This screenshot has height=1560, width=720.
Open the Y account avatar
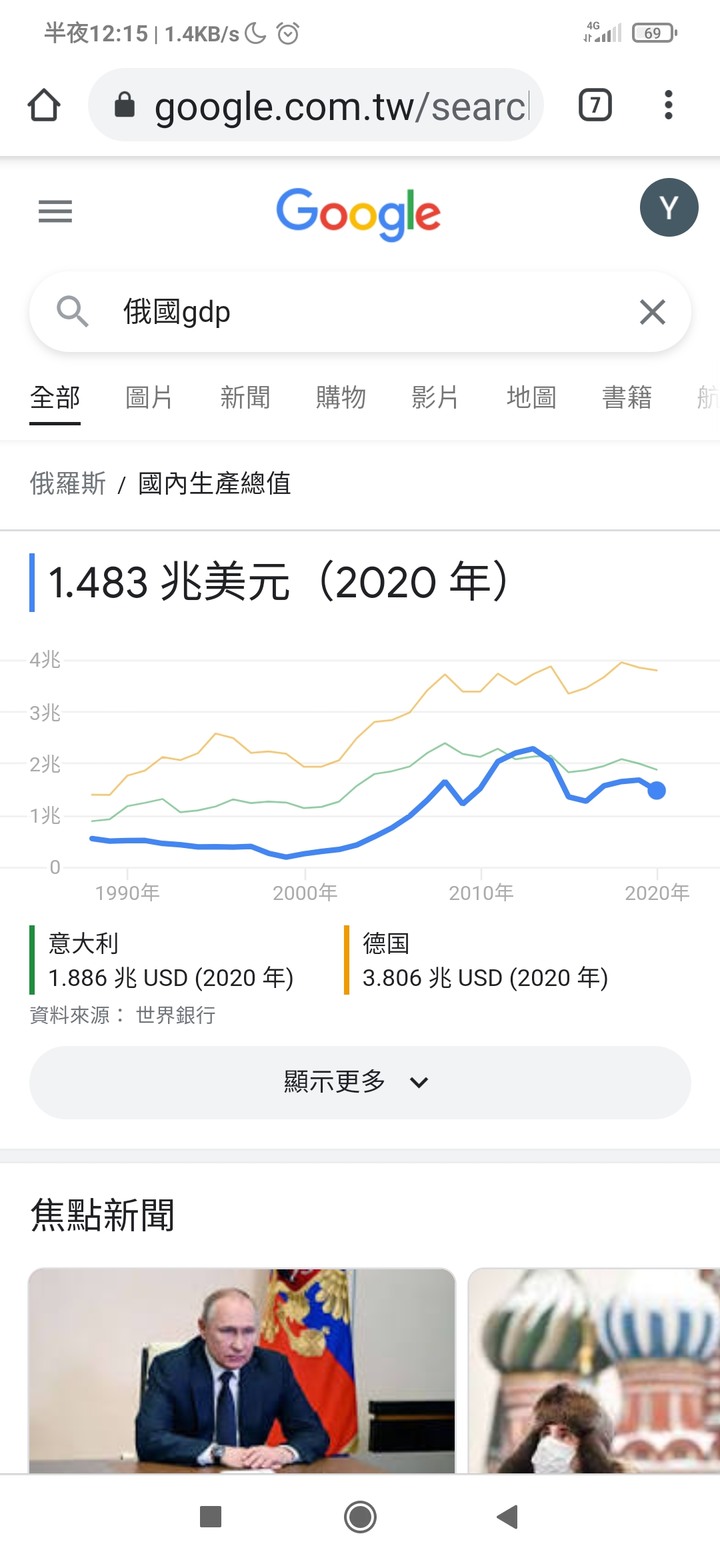coord(668,208)
